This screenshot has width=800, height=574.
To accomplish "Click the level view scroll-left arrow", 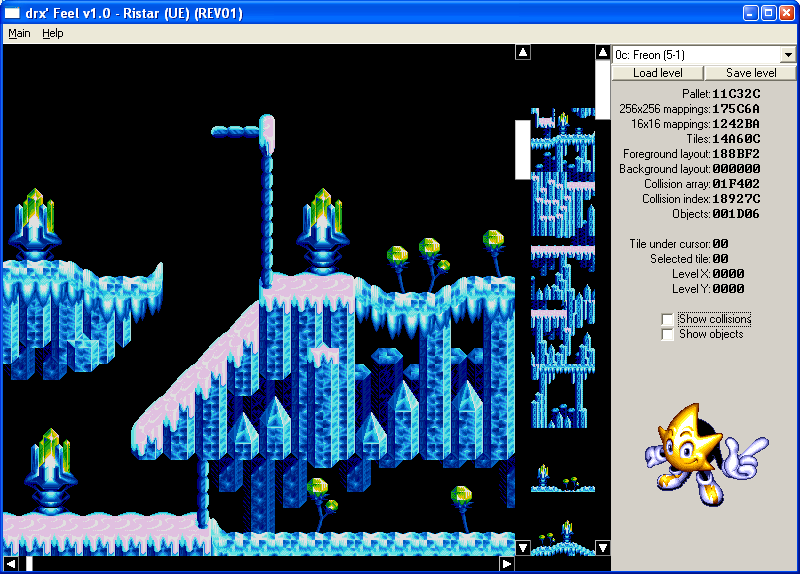I will click(10, 564).
